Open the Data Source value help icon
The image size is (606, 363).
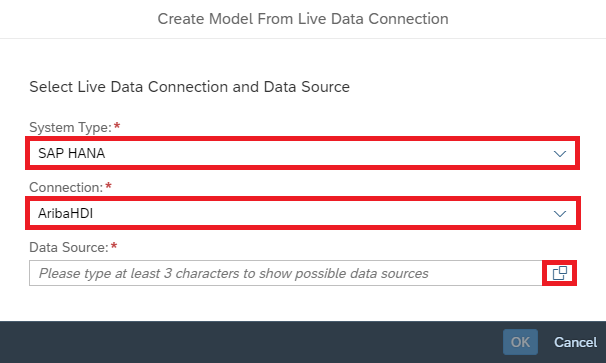(560, 273)
